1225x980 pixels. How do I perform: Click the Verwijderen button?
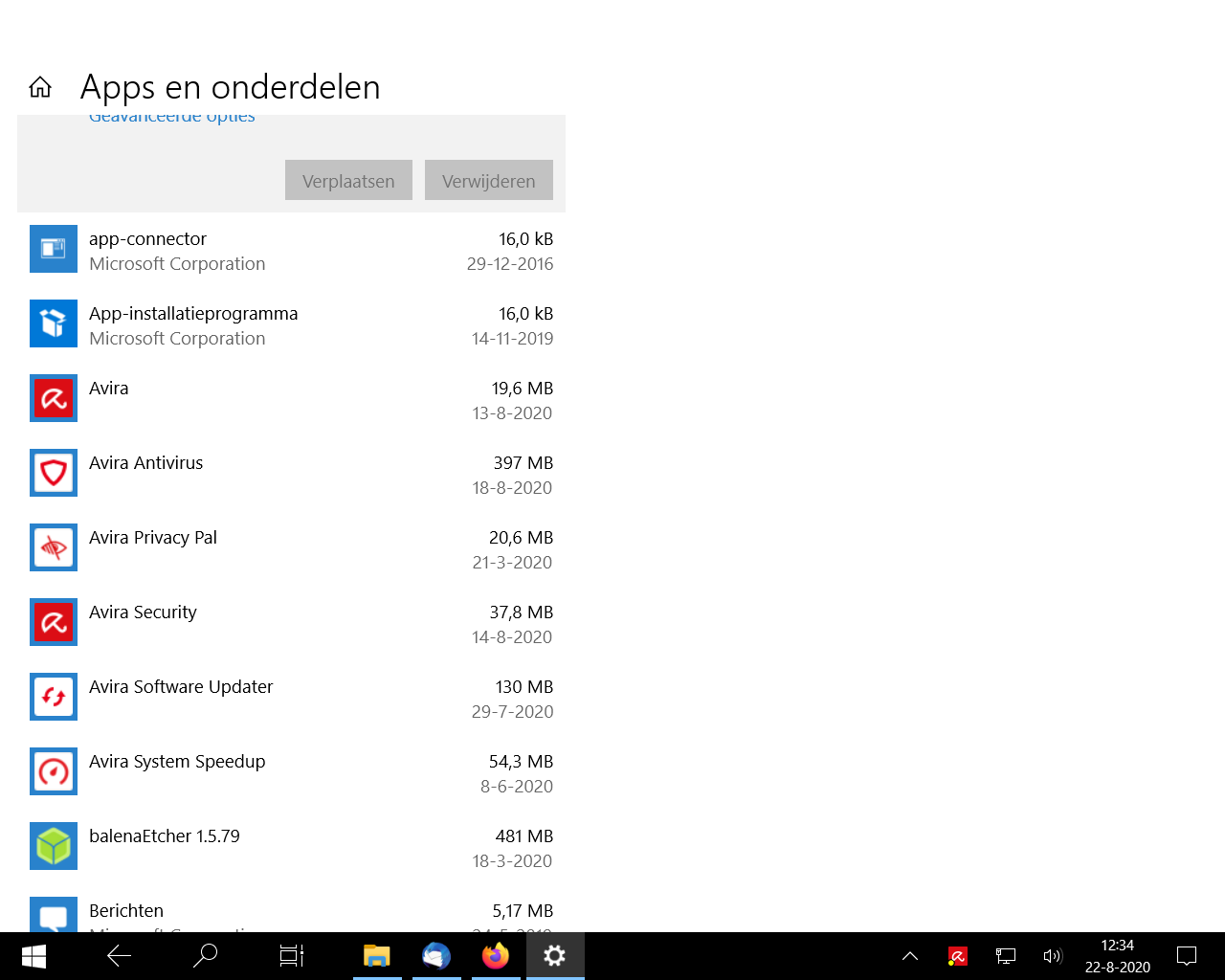click(x=489, y=180)
